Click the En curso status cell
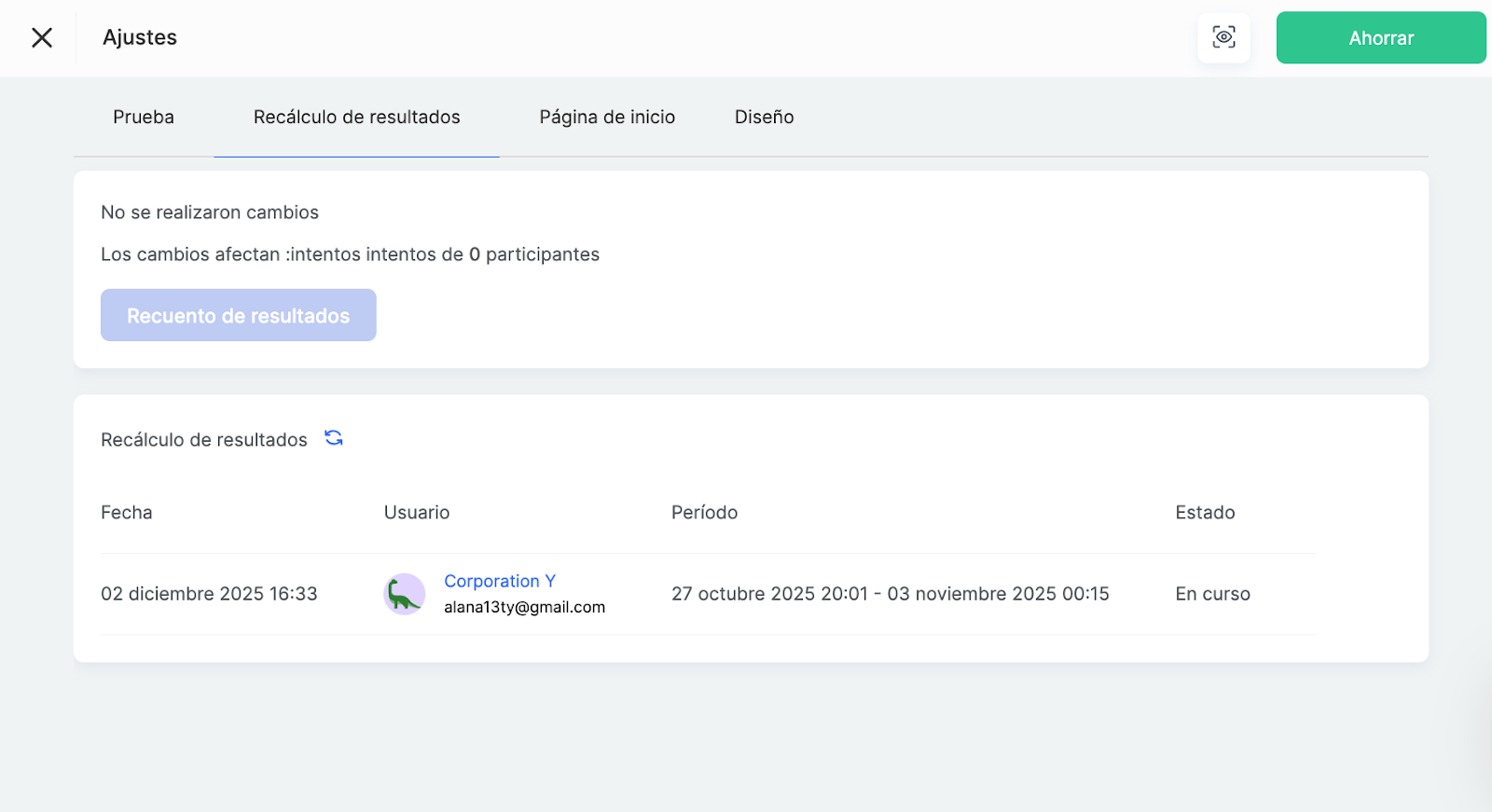 coord(1212,594)
